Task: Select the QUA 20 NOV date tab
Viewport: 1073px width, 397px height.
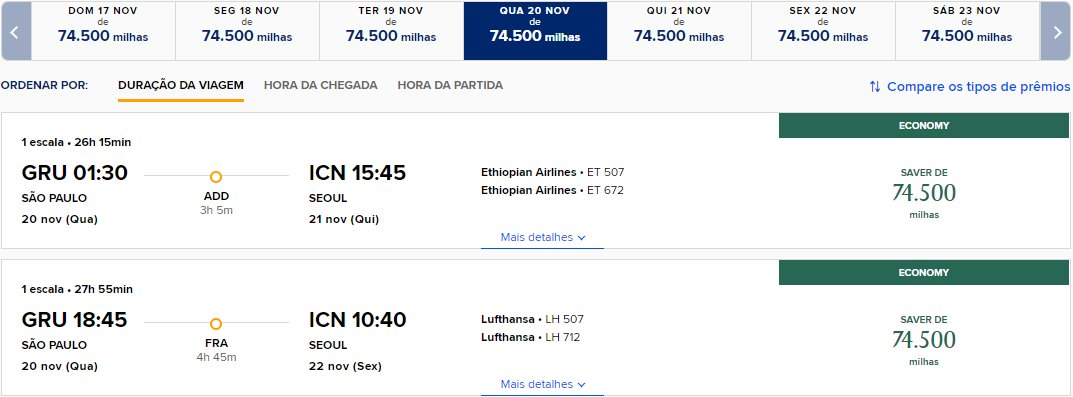Action: tap(535, 31)
